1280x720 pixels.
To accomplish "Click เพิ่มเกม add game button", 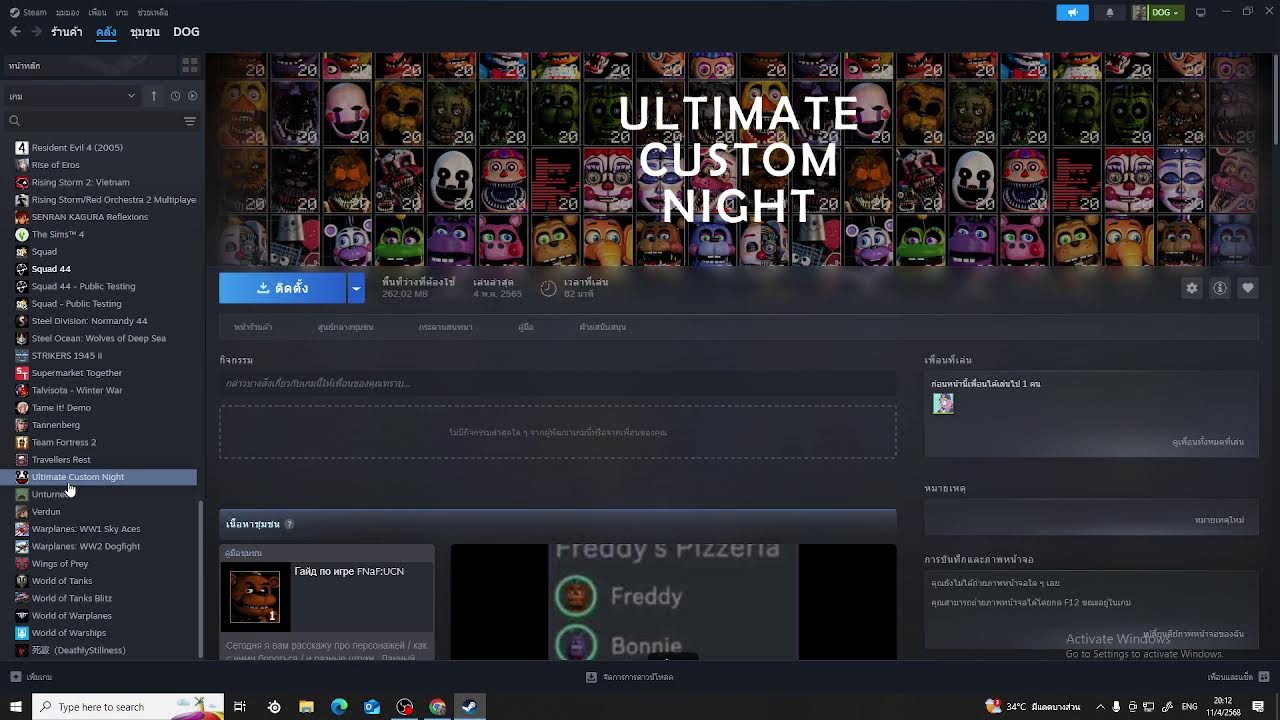I will tap(32, 677).
